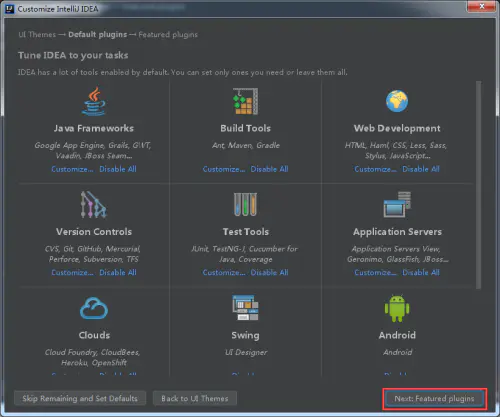Disable all Web Development plugins

click(x=421, y=169)
